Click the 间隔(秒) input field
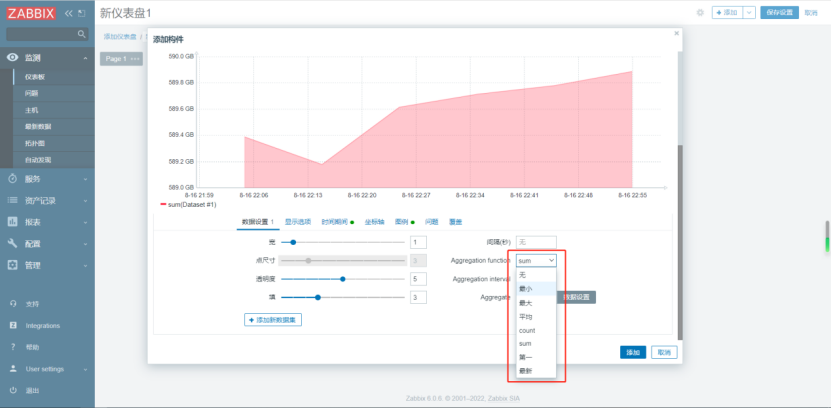 click(536, 242)
